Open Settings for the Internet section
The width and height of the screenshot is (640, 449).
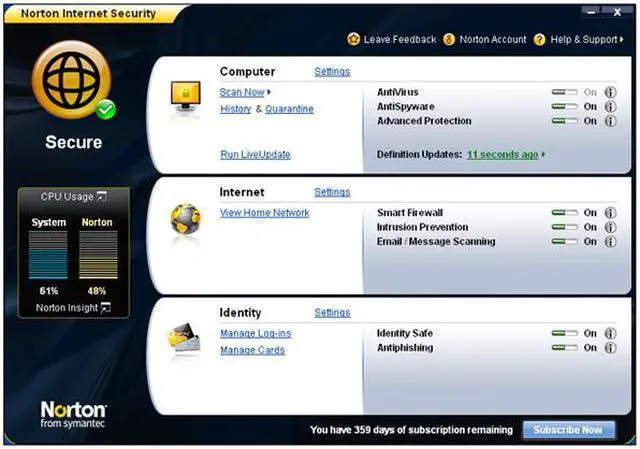332,192
